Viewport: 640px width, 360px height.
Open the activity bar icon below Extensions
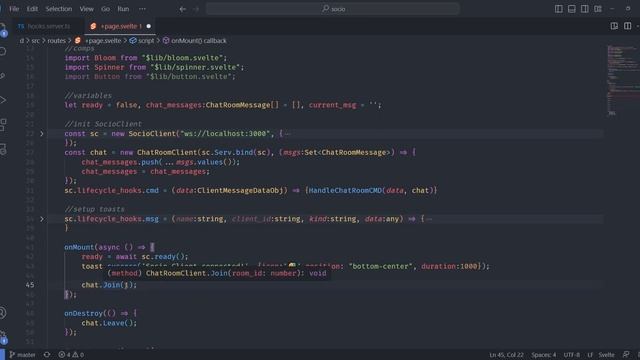tap(3, 149)
